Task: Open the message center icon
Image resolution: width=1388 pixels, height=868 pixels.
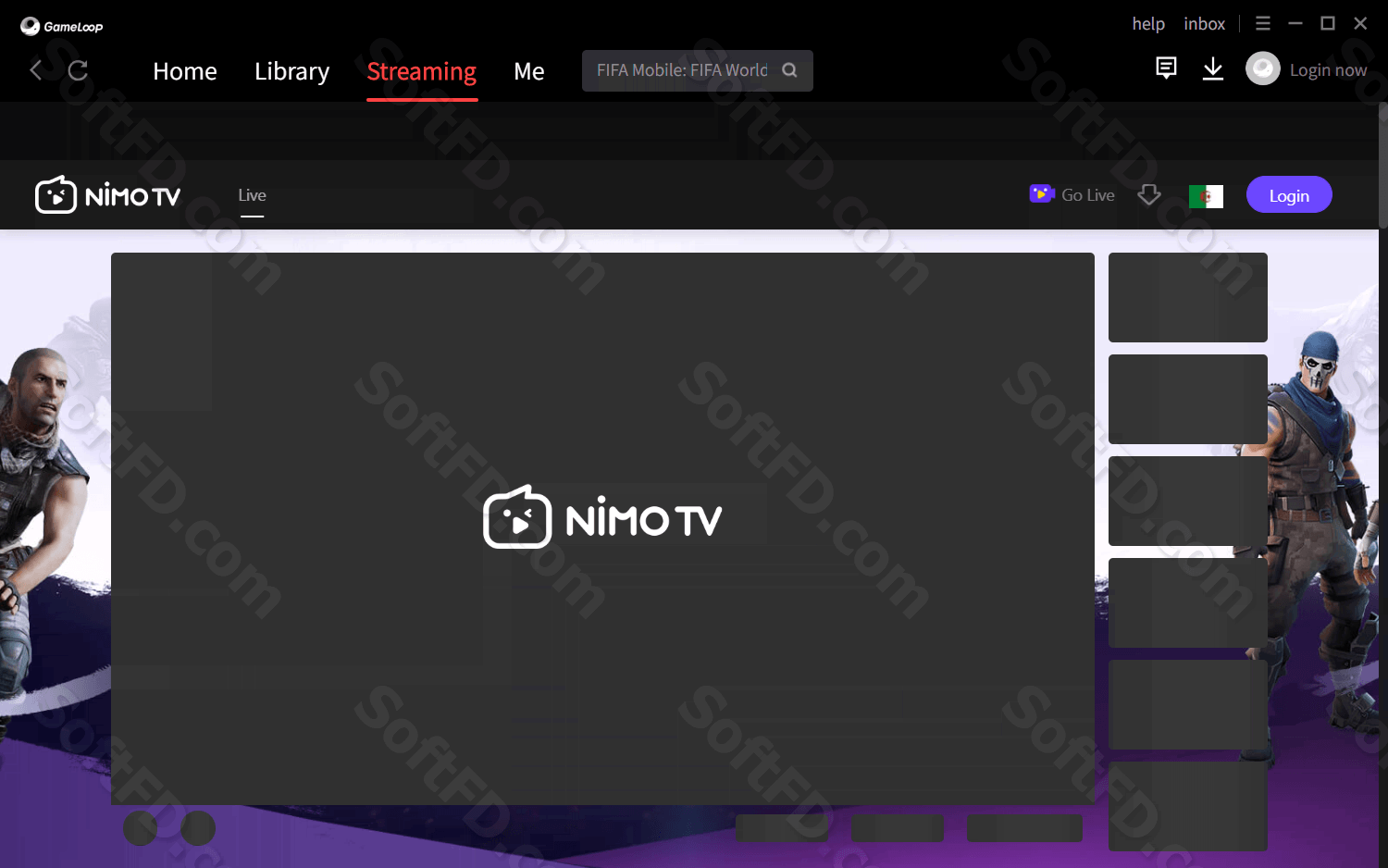Action: pos(1166,68)
